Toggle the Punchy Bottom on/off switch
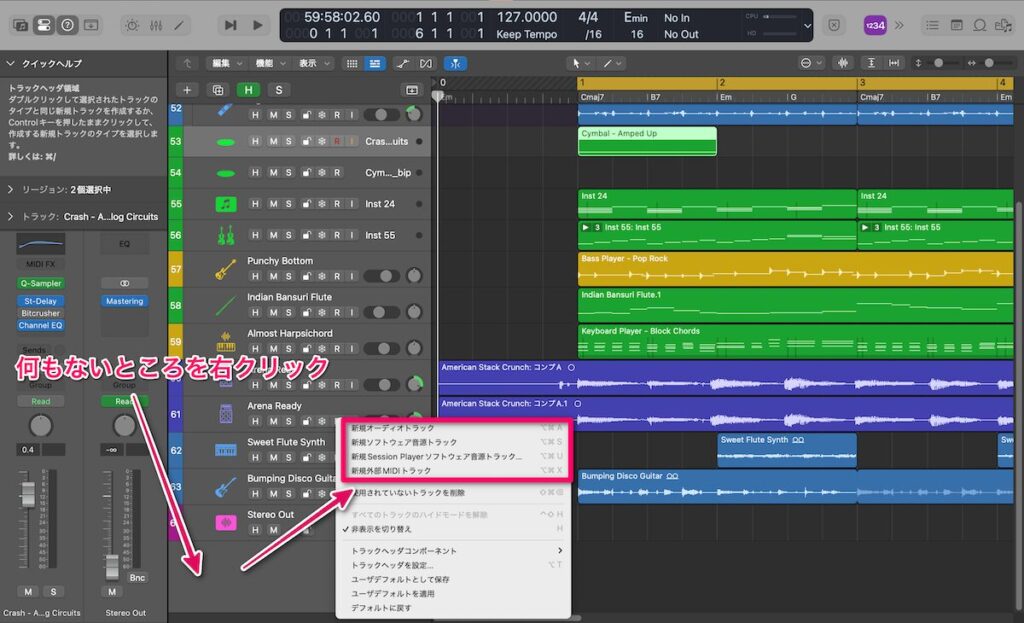Image resolution: width=1024 pixels, height=623 pixels. point(381,276)
